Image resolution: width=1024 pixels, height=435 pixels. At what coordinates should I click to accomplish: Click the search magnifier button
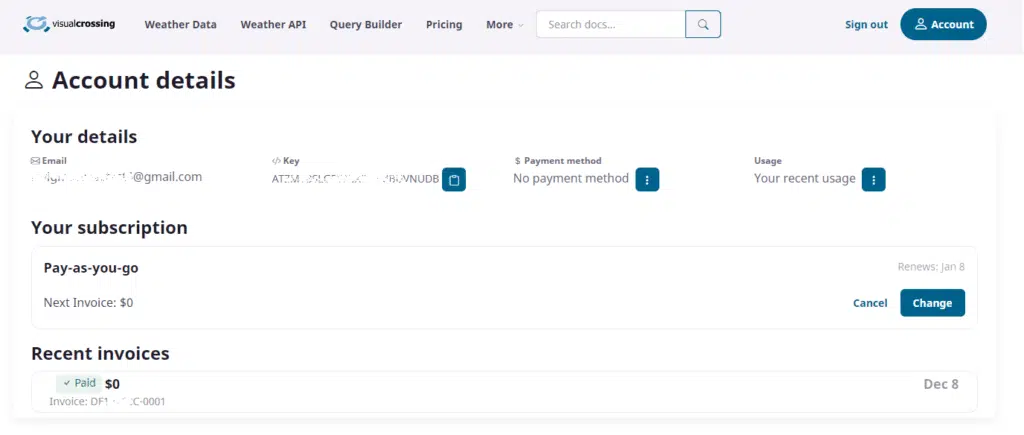pos(703,25)
